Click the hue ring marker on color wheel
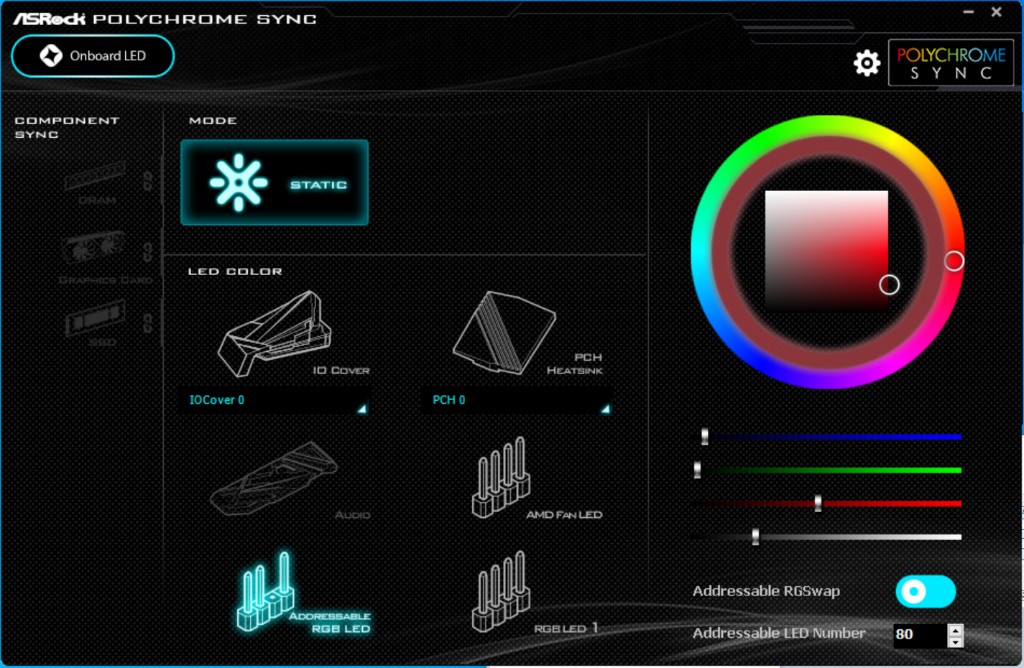The image size is (1024, 668). point(954,261)
